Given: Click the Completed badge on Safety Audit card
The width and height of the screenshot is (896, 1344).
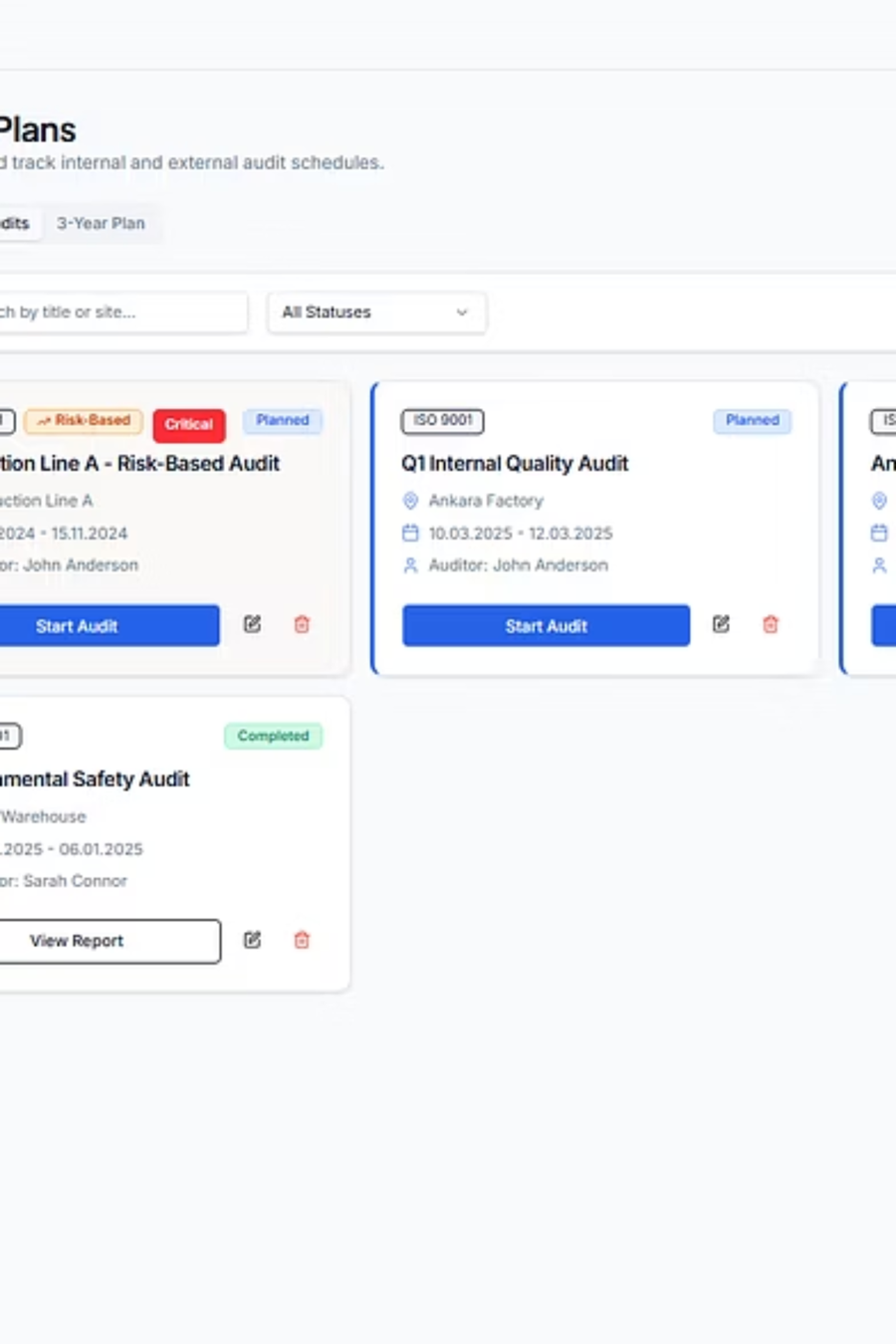Looking at the screenshot, I should click(x=273, y=736).
